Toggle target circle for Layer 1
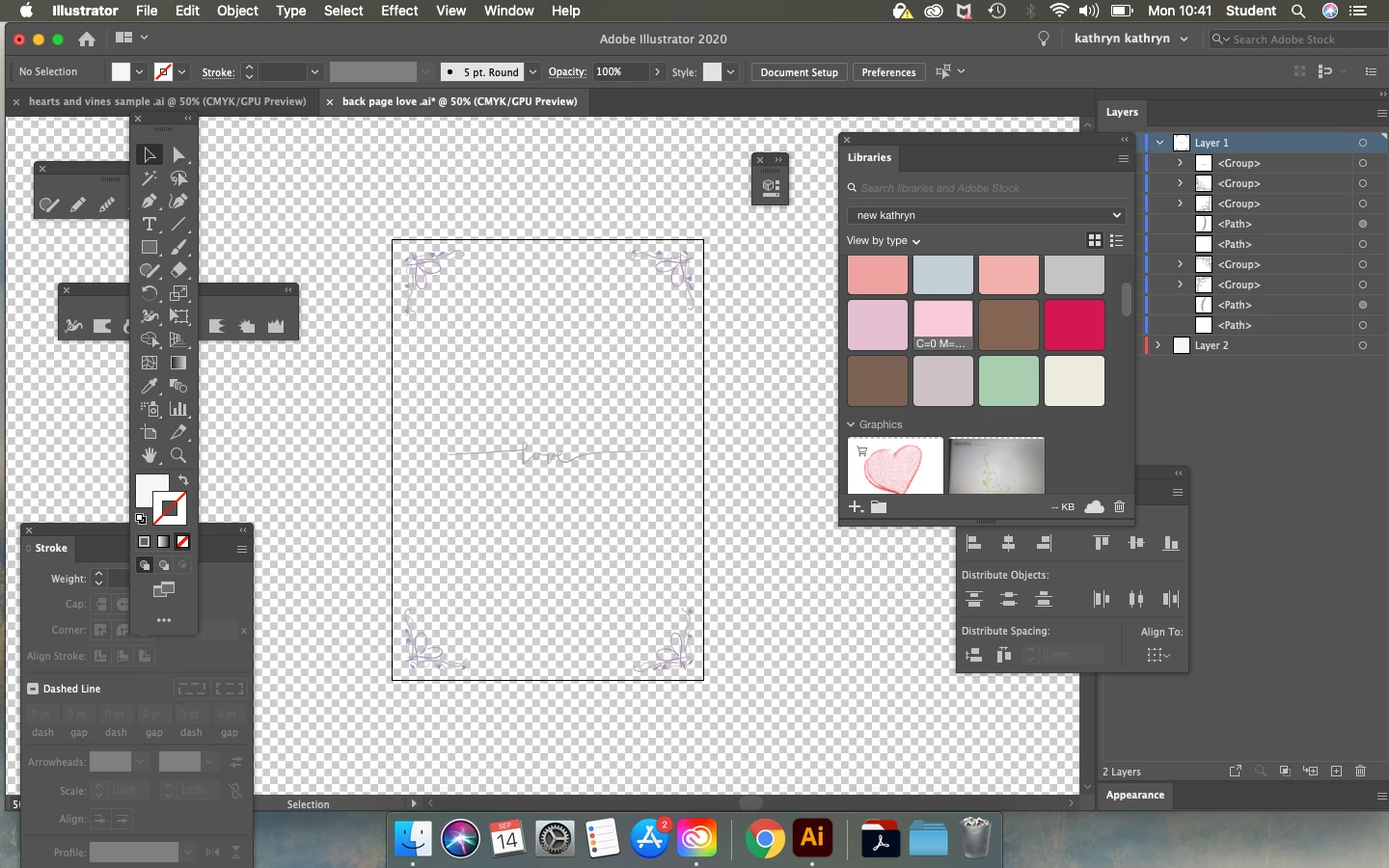 point(1362,143)
